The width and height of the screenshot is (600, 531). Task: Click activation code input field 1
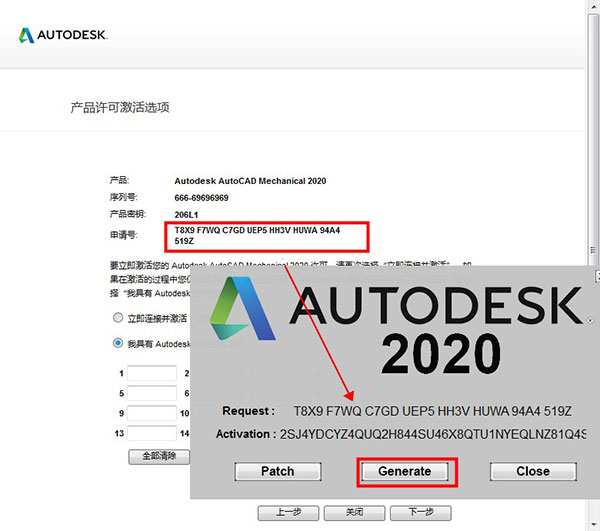point(152,373)
